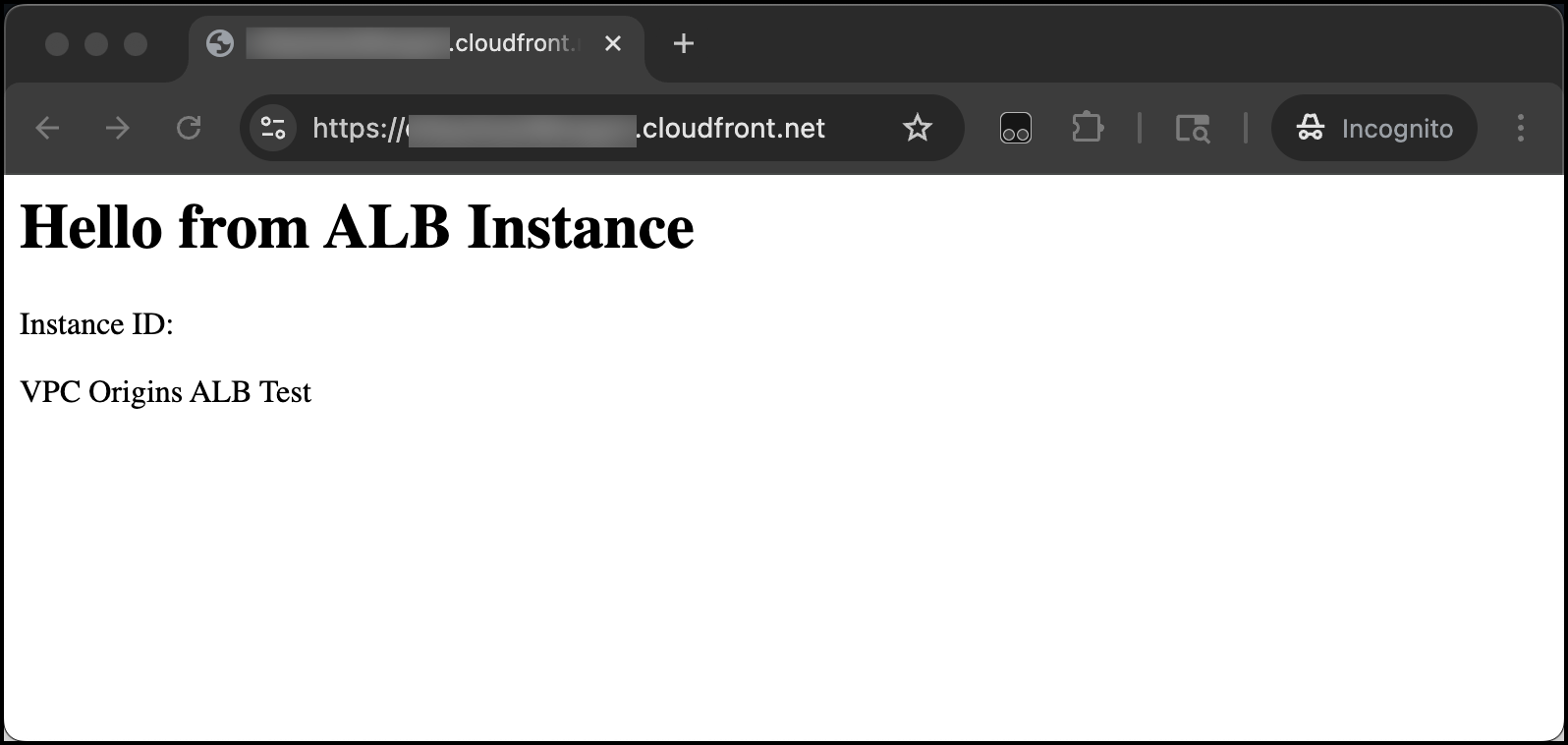Open the three-dot Chrome menu
Screen dimensions: 1568x745
coord(1521,128)
